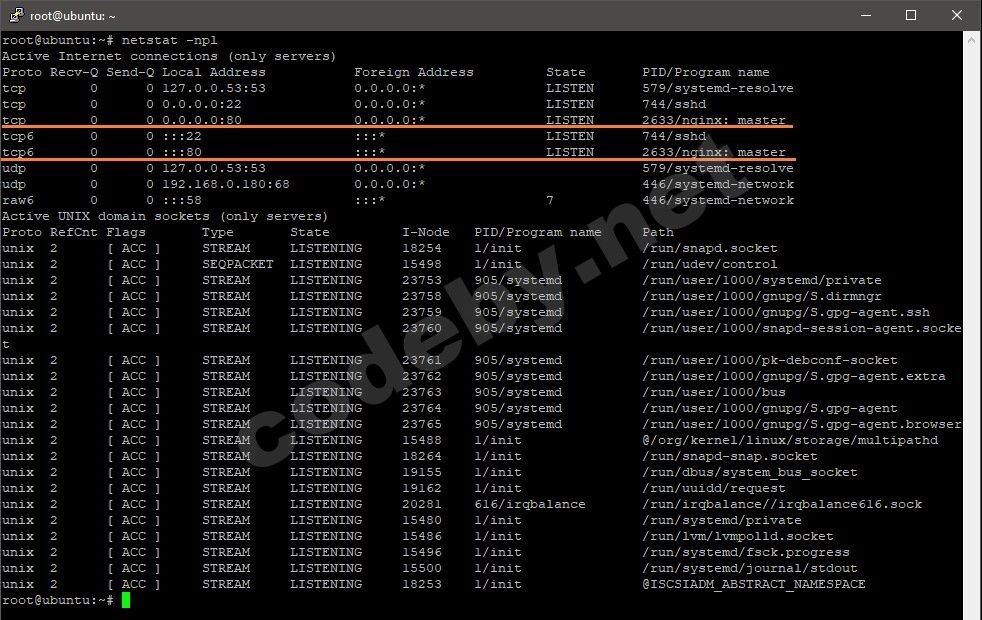Viewport: 982px width, 620px height.
Task: Click the 192.168.0.180:68 udp address
Action: pos(225,184)
